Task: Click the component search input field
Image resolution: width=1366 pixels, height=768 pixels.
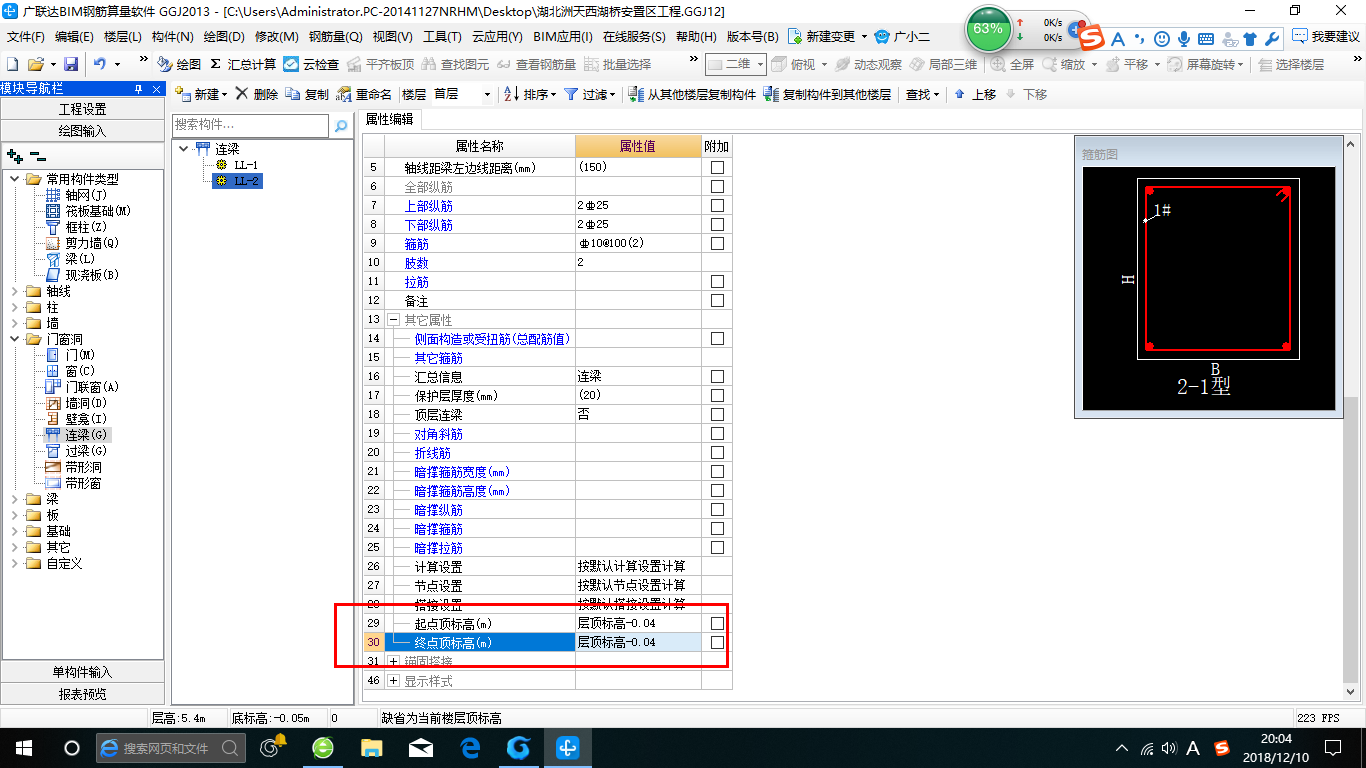Action: pos(250,126)
